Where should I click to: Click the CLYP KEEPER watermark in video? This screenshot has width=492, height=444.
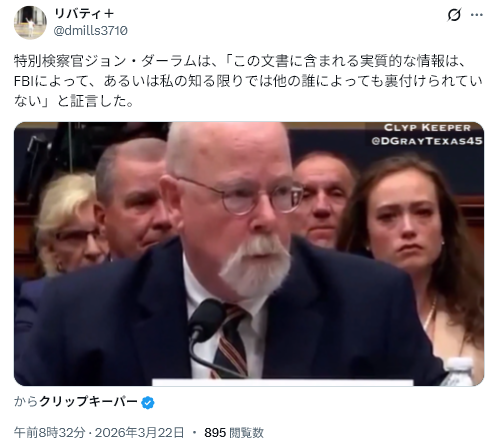427,128
